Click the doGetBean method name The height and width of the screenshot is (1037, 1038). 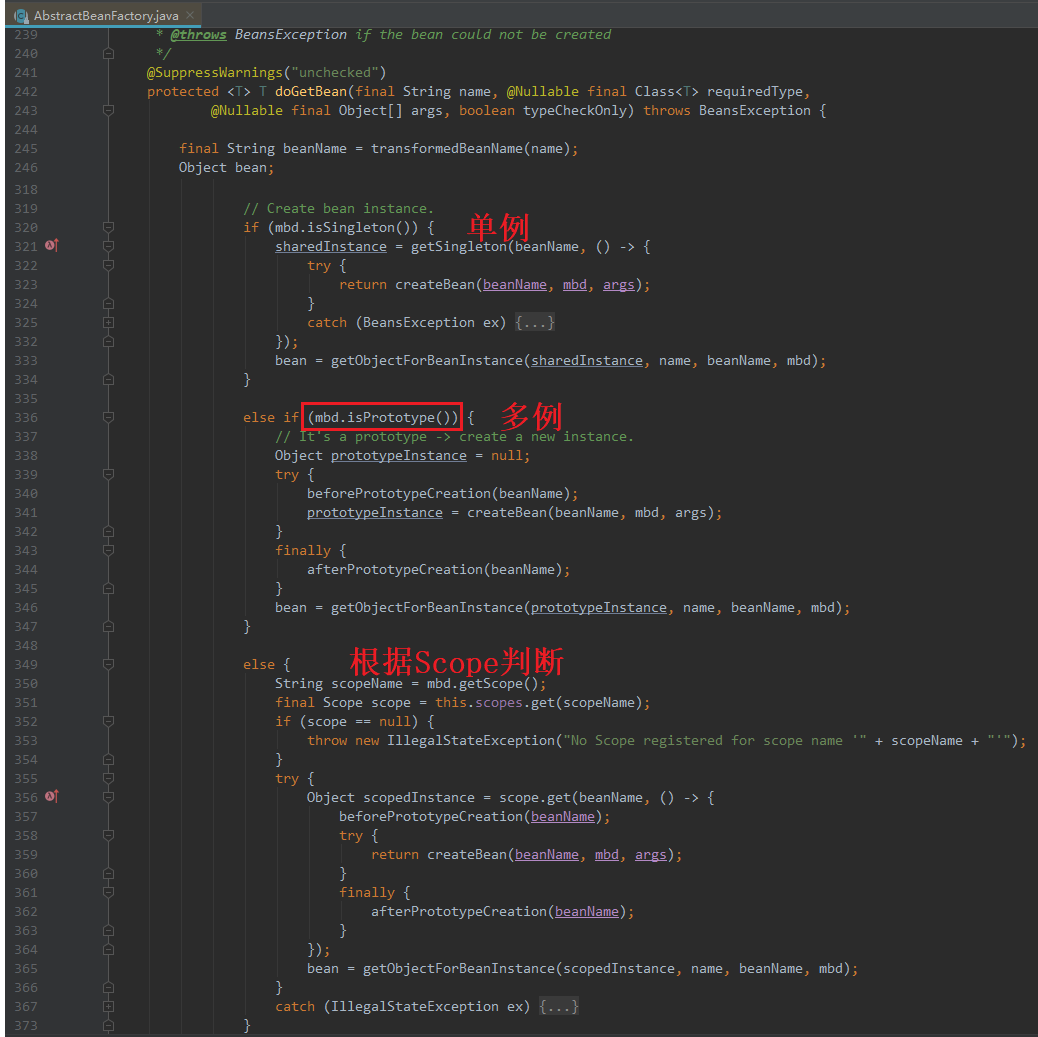[310, 91]
